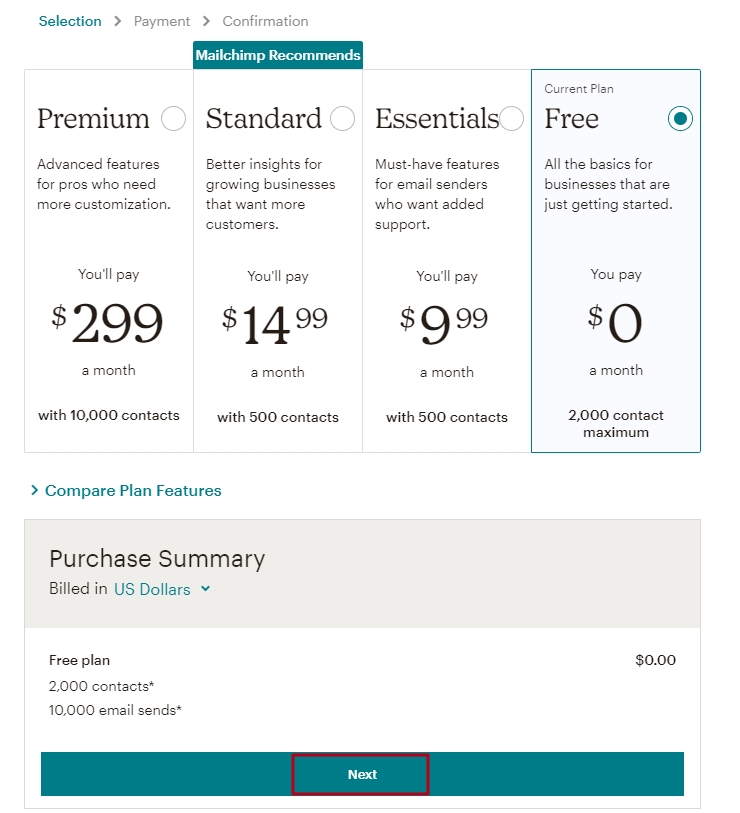Expand Compare Plan Features

point(133,491)
